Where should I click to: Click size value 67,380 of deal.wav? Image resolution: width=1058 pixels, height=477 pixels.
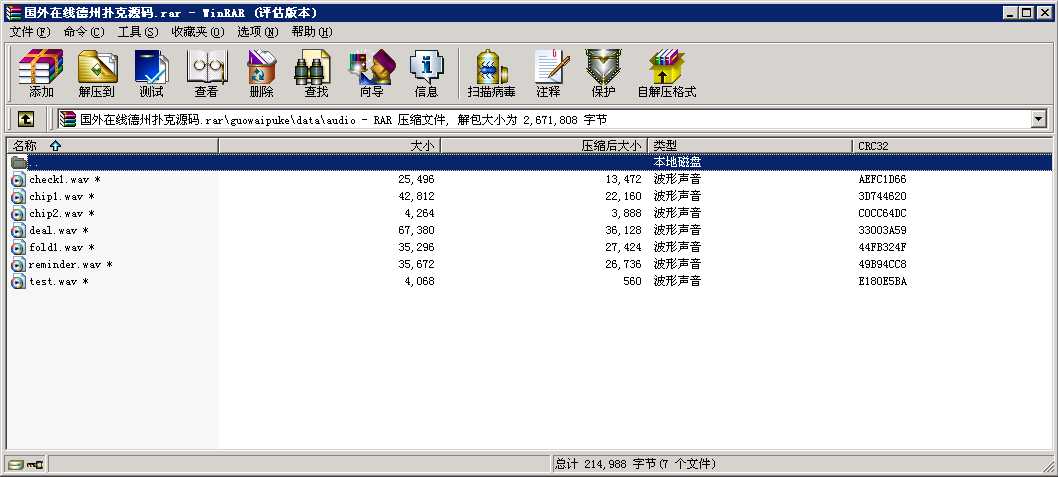click(x=416, y=230)
